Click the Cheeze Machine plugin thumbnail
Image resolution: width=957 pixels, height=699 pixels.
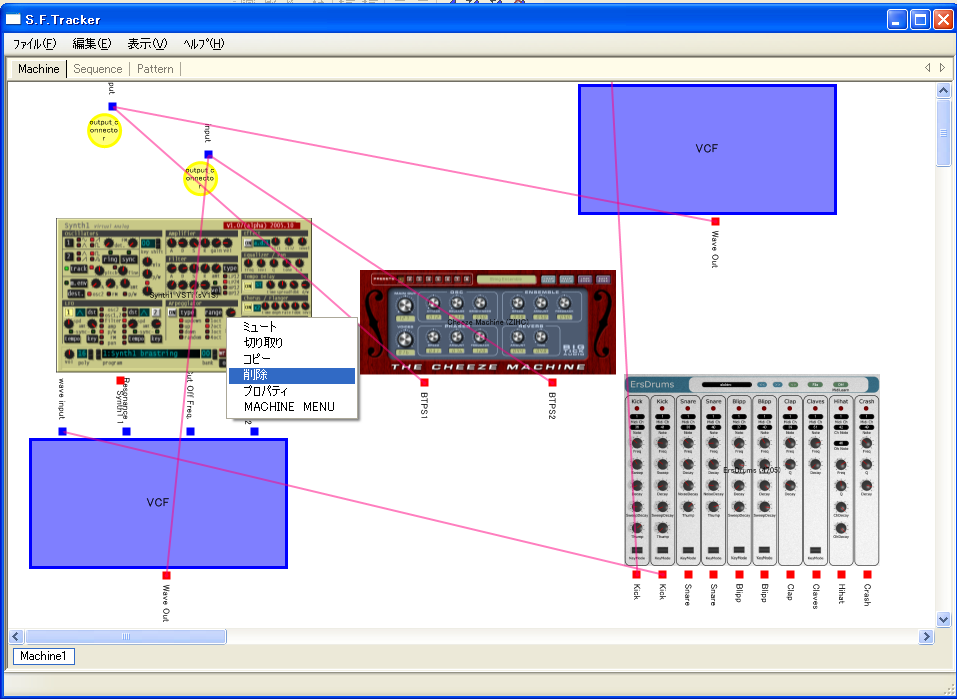click(x=488, y=321)
